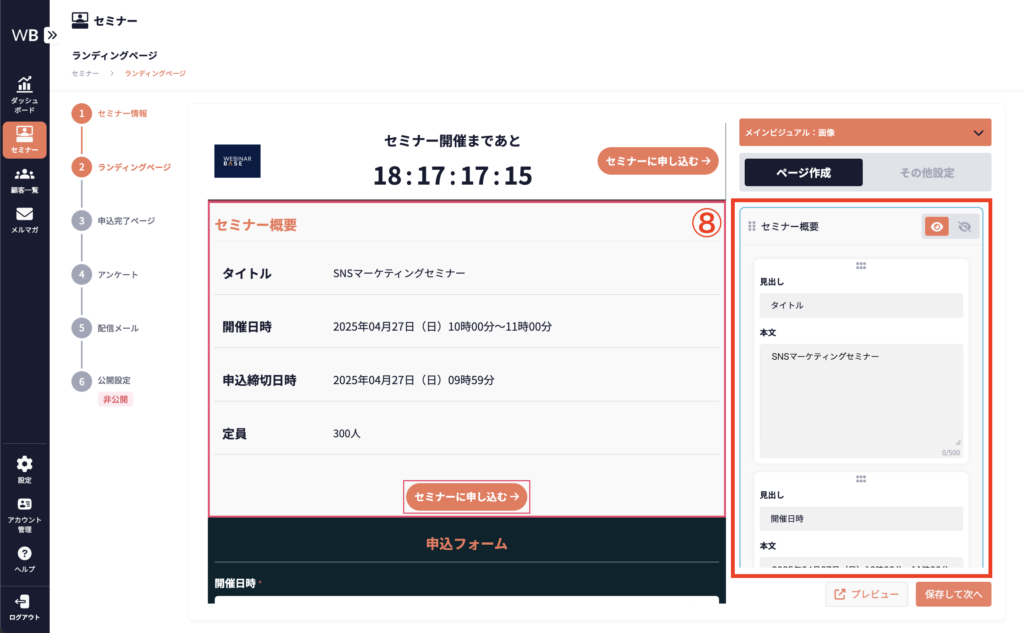The image size is (1024, 633).
Task: Open the ヘルプ question mark icon
Action: 24,553
